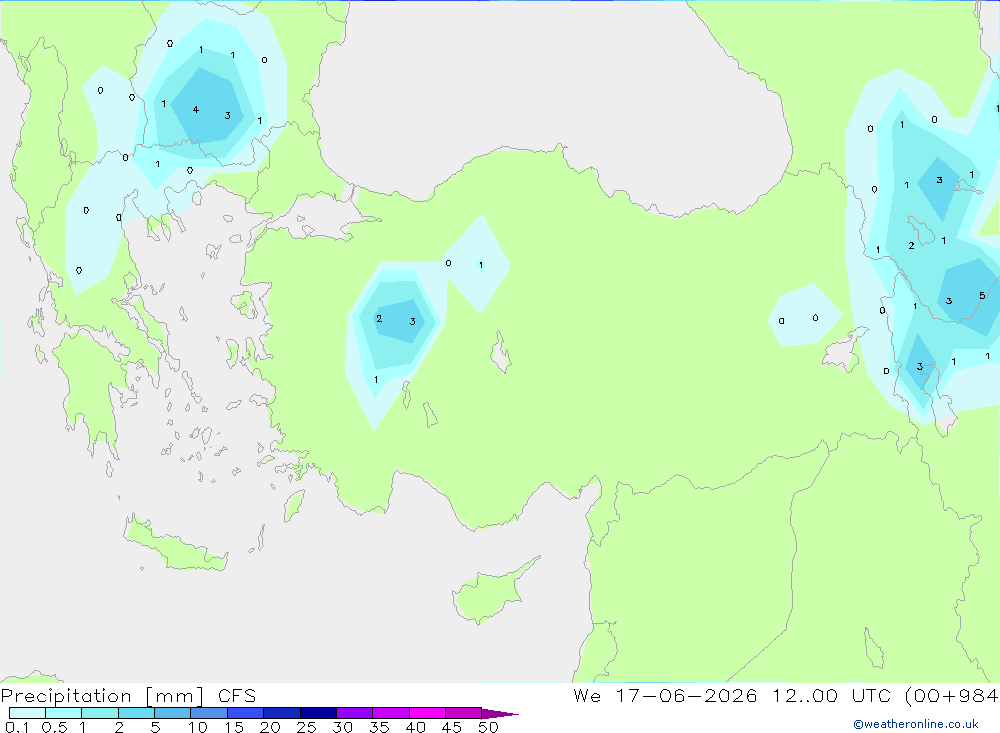Click the 20–25 mm legend color swatch
Viewport: 1000px width, 733px height.
282,713
